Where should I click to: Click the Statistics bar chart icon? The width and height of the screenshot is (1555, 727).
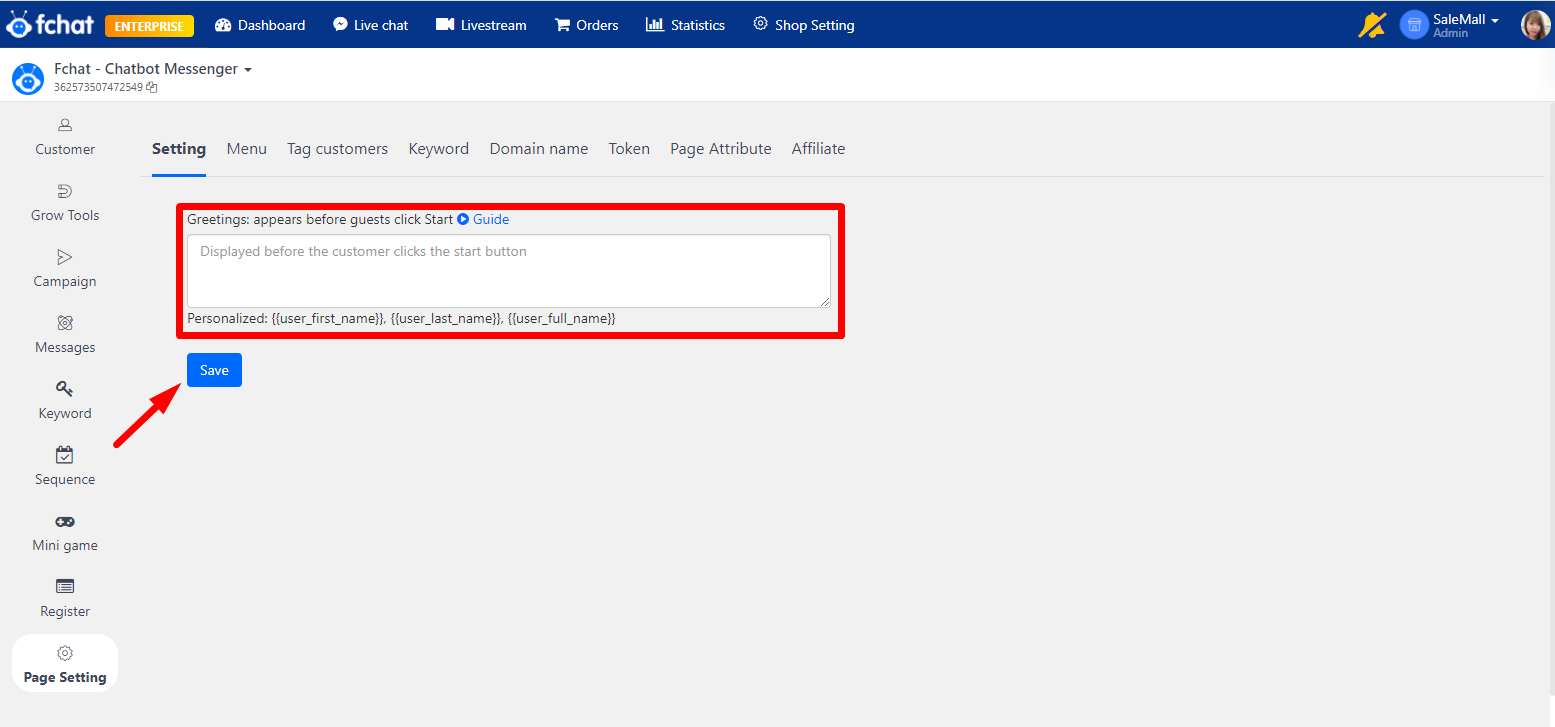[x=655, y=25]
